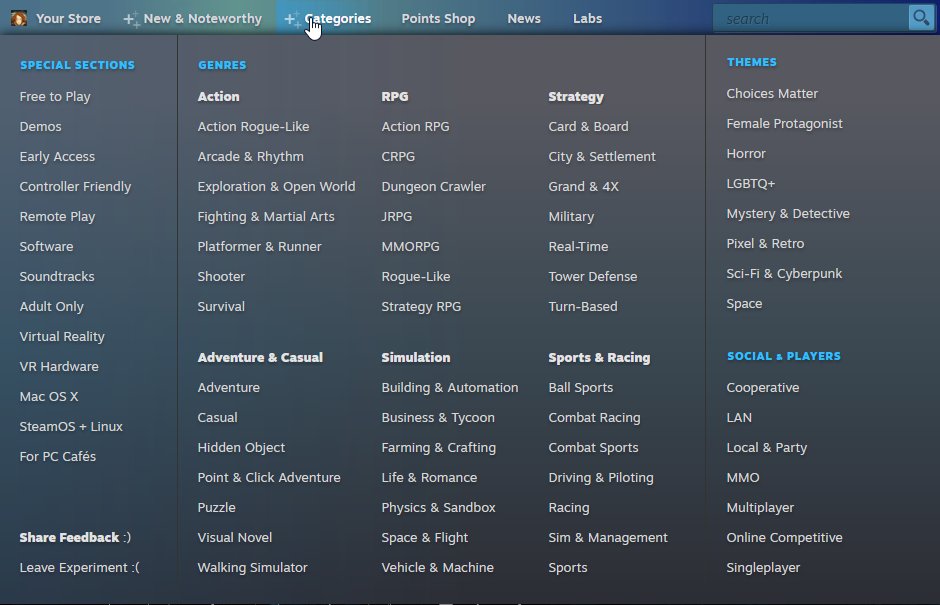
Task: View the Sci-Fi & Cyberpunk theme
Action: tap(785, 273)
